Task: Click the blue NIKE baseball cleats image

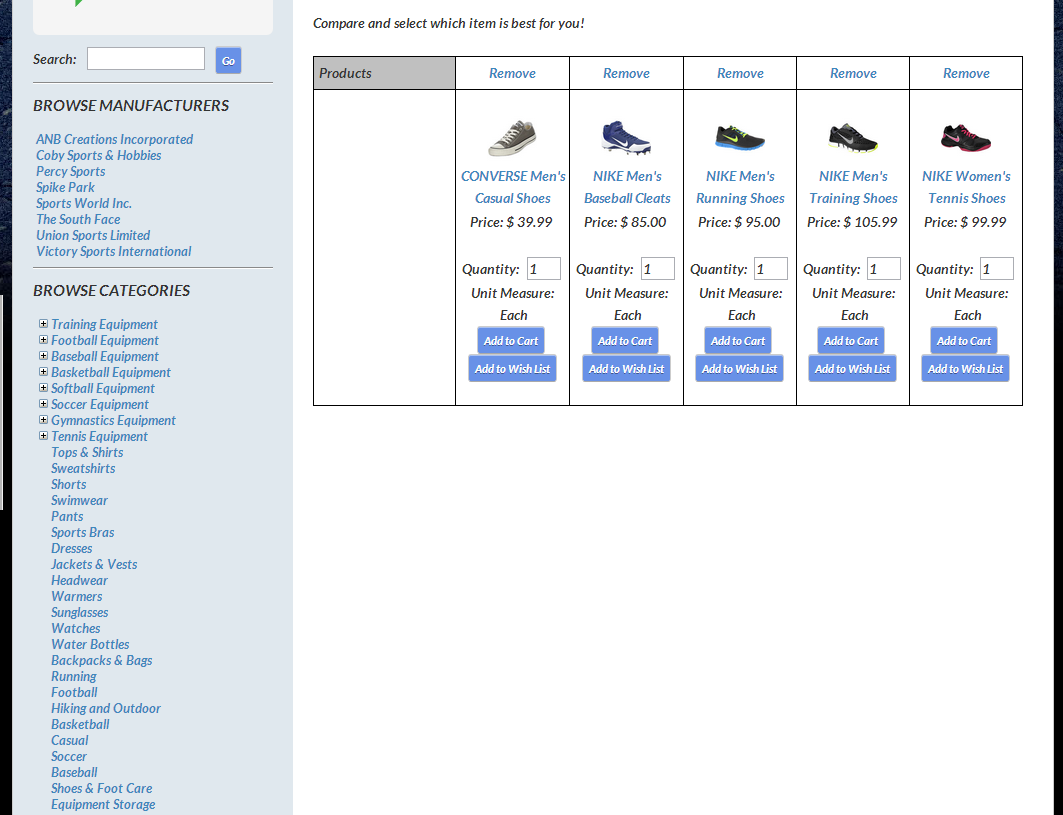Action: coord(626,138)
